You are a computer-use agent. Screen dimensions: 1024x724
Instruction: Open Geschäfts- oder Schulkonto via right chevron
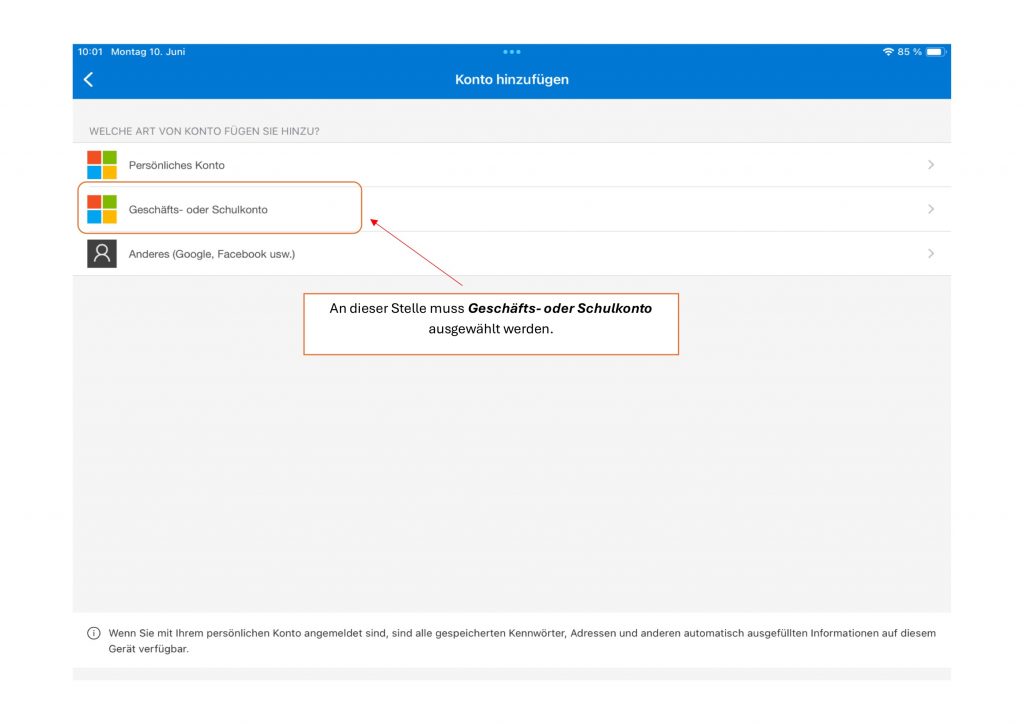click(x=931, y=209)
